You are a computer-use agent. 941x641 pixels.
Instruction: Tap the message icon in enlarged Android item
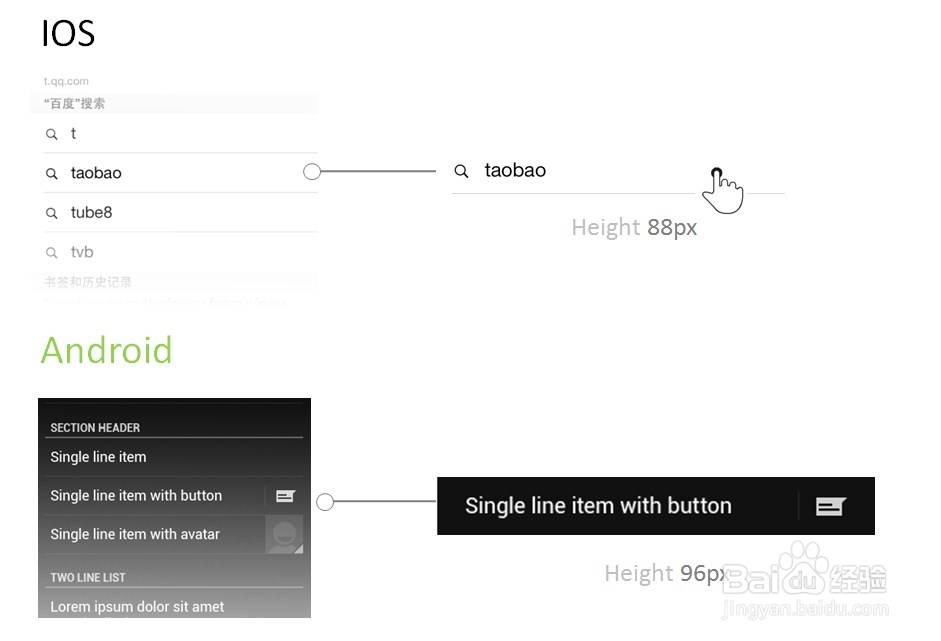point(830,506)
